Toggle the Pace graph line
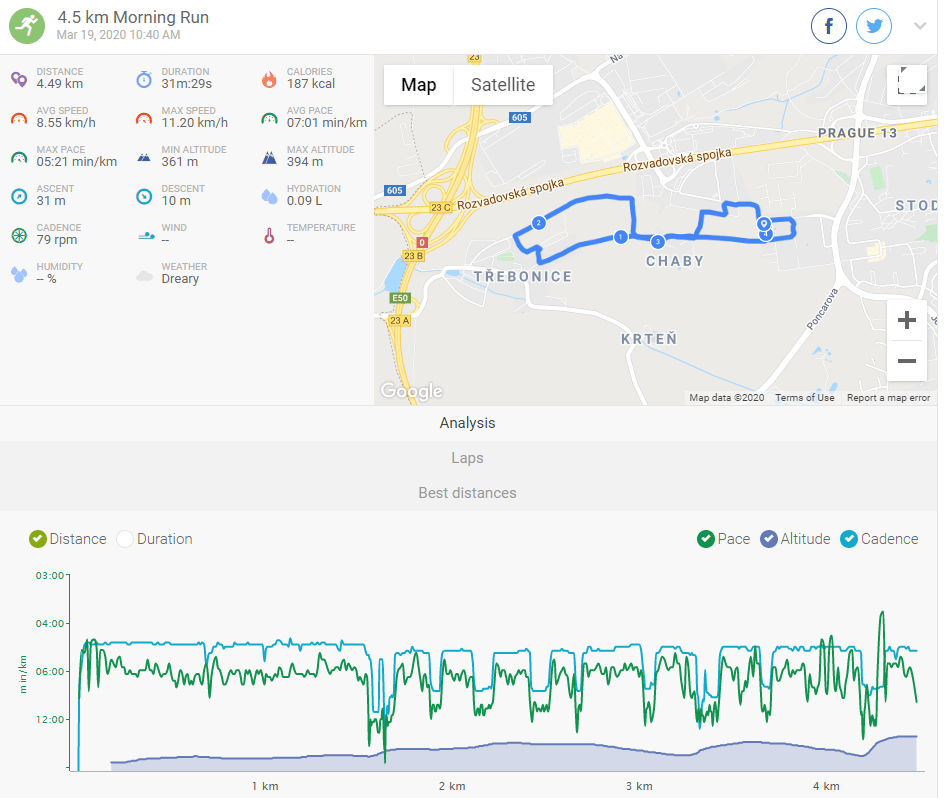Viewport: 944px width, 798px height. (706, 539)
